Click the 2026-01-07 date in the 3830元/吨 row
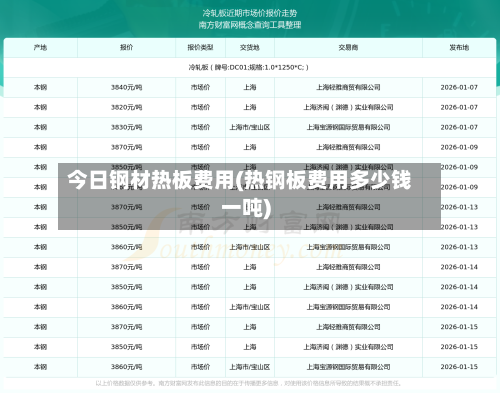 click(459, 127)
